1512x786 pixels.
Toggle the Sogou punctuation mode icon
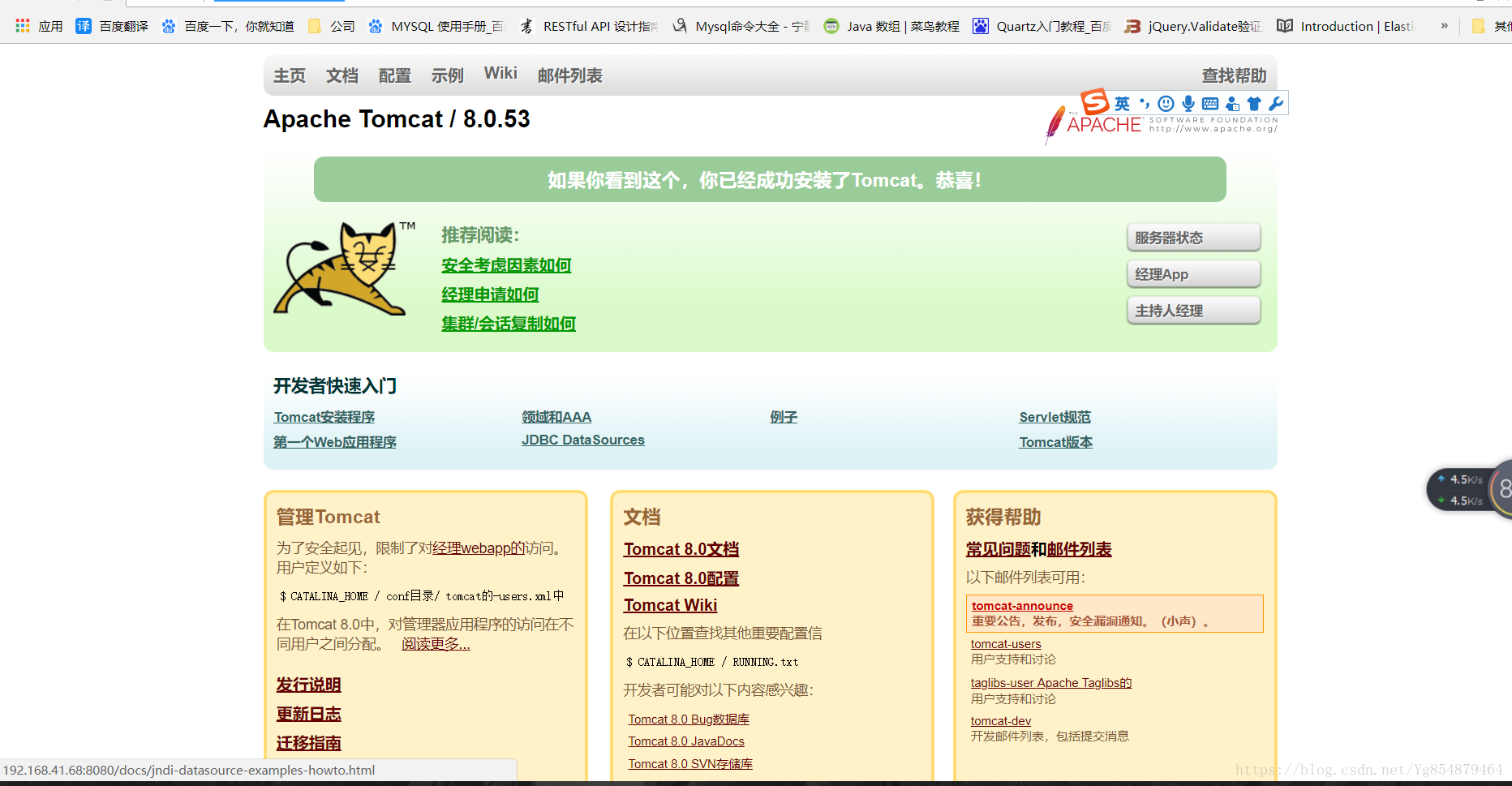click(x=1145, y=104)
